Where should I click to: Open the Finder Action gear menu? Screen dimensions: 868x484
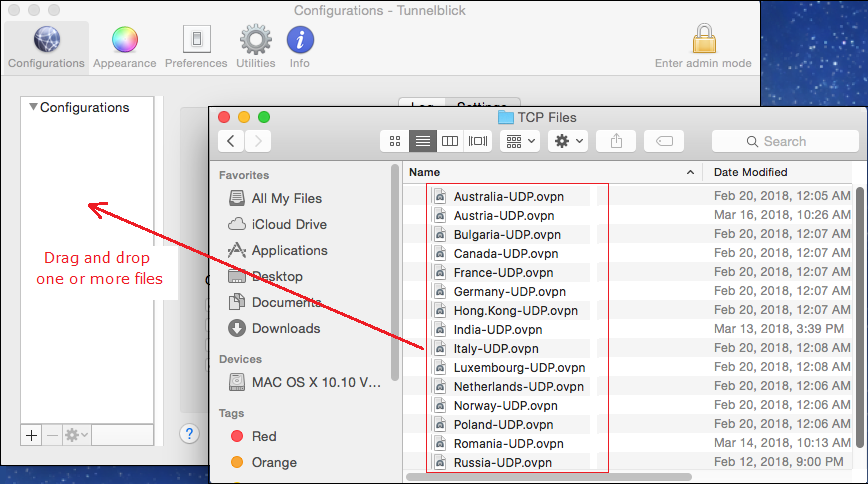click(568, 141)
